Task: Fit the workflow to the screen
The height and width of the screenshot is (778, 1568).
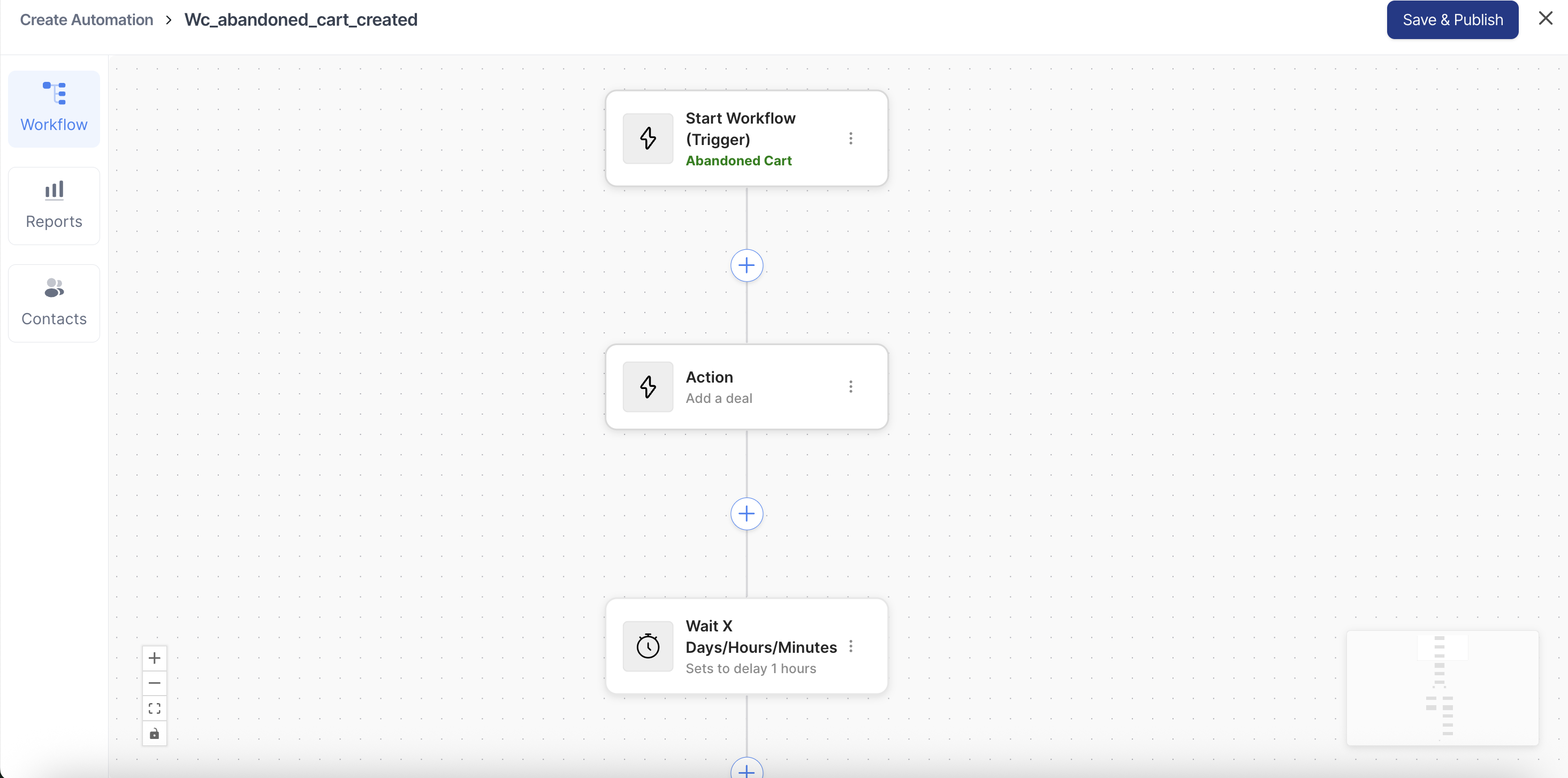Action: click(155, 708)
